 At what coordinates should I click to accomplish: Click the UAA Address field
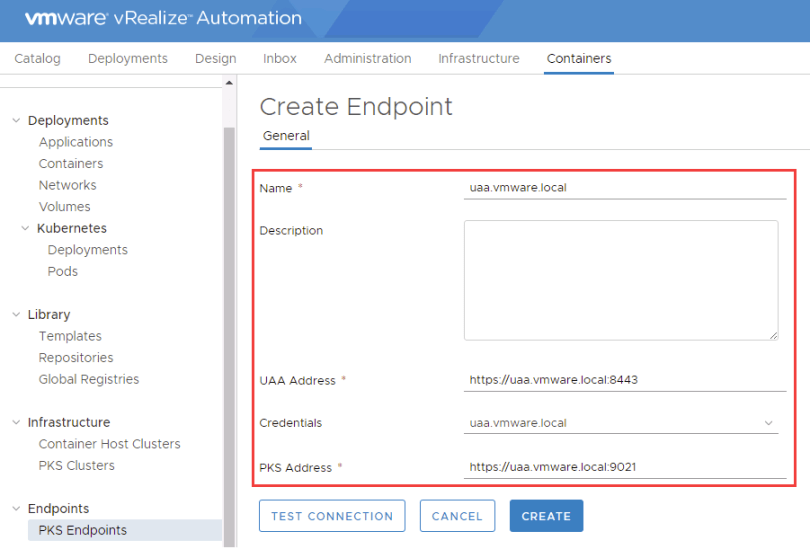point(624,381)
